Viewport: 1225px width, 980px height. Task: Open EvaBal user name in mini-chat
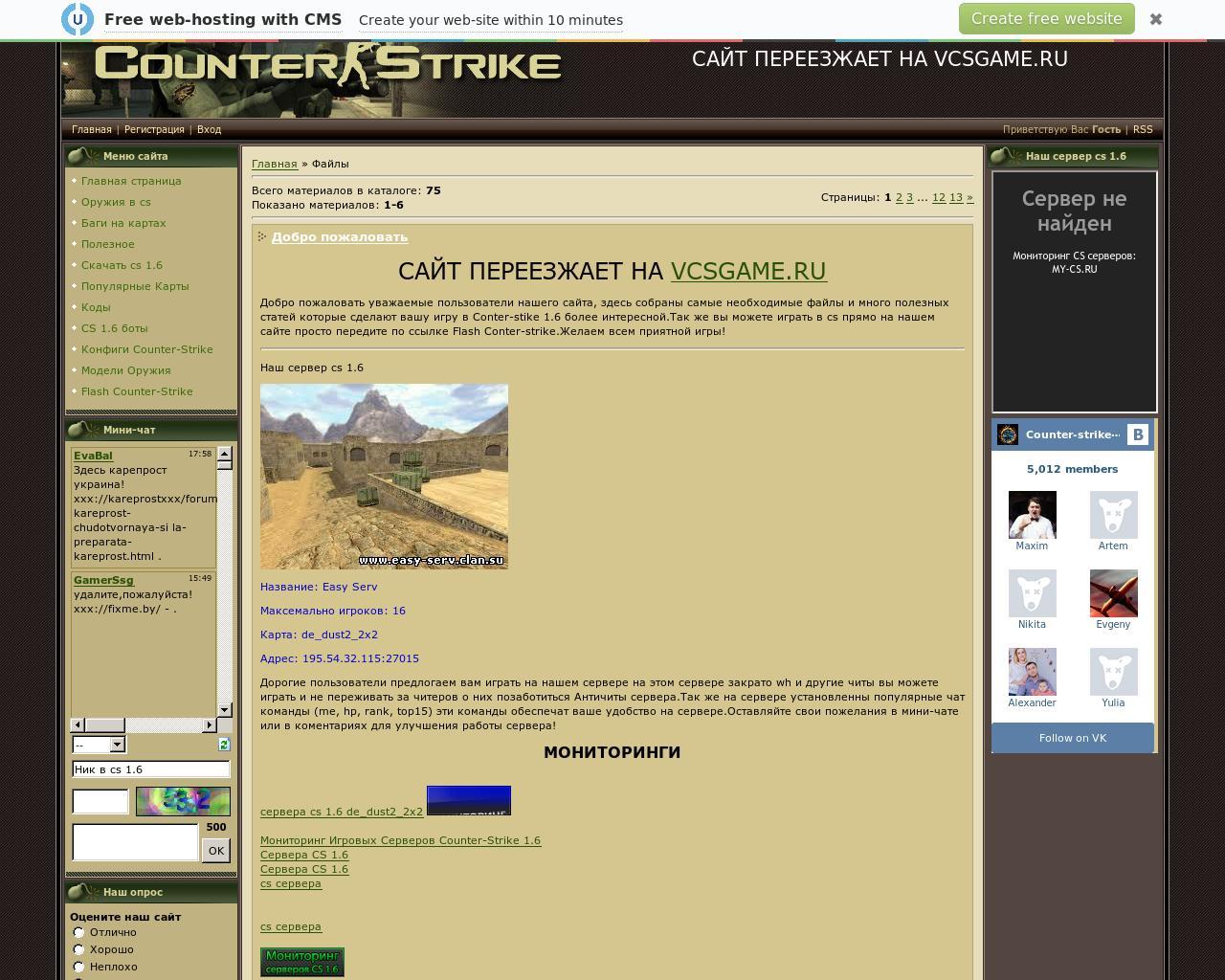click(x=93, y=456)
